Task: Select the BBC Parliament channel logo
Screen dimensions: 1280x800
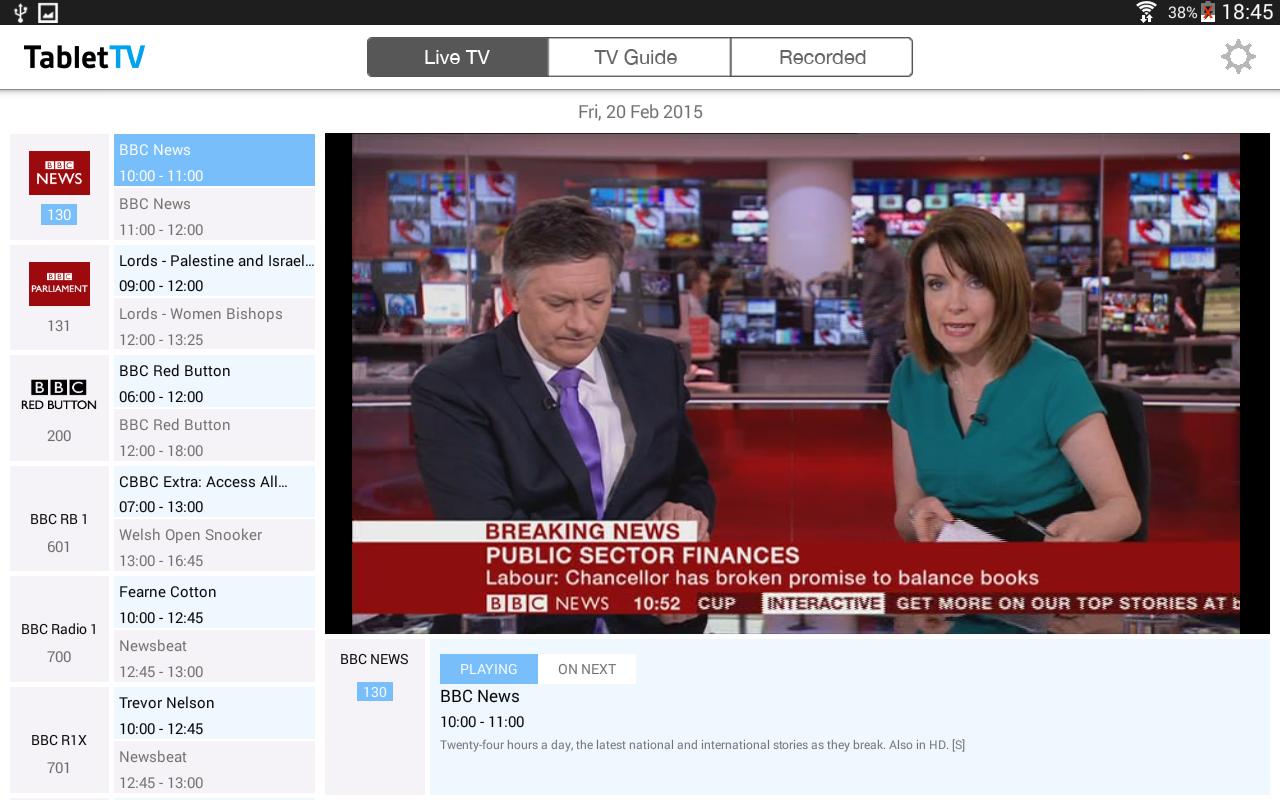Action: click(59, 284)
